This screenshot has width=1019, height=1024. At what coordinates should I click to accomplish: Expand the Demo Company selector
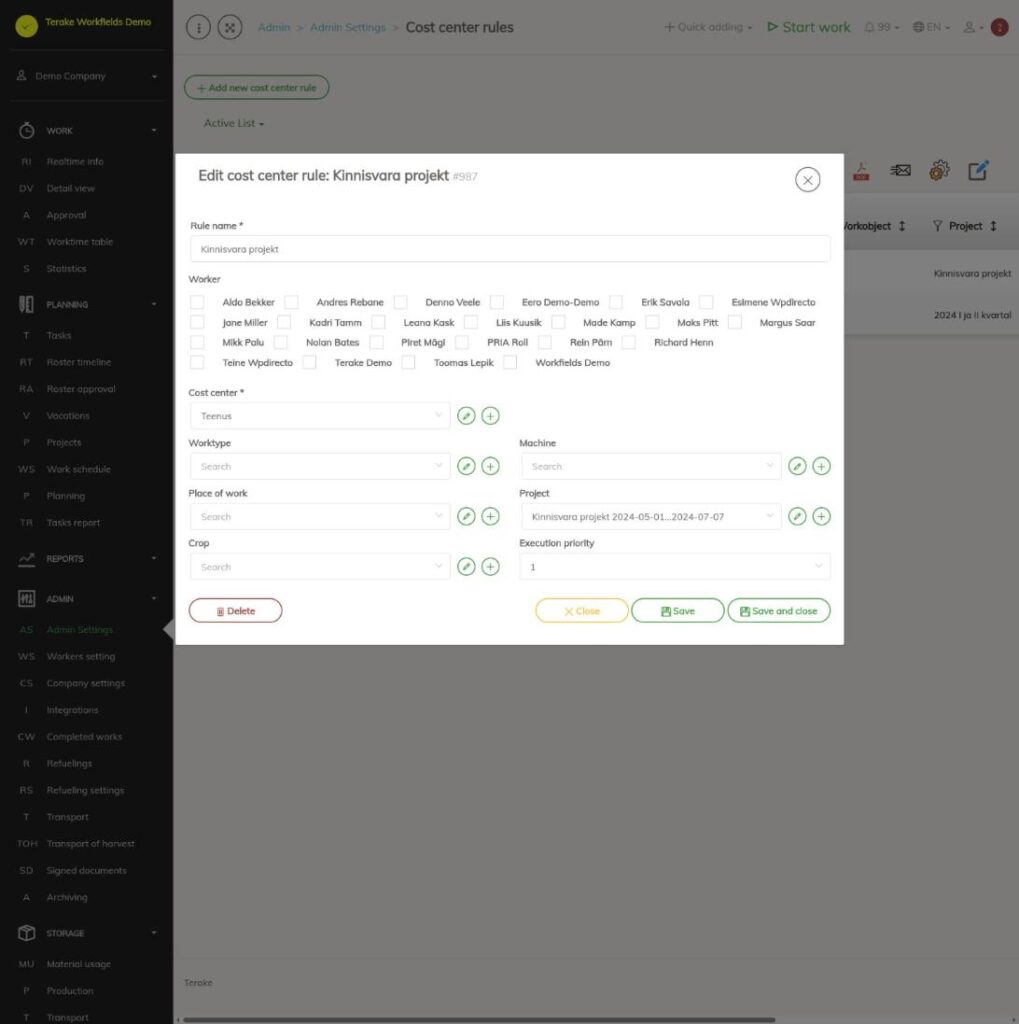pyautogui.click(x=86, y=76)
